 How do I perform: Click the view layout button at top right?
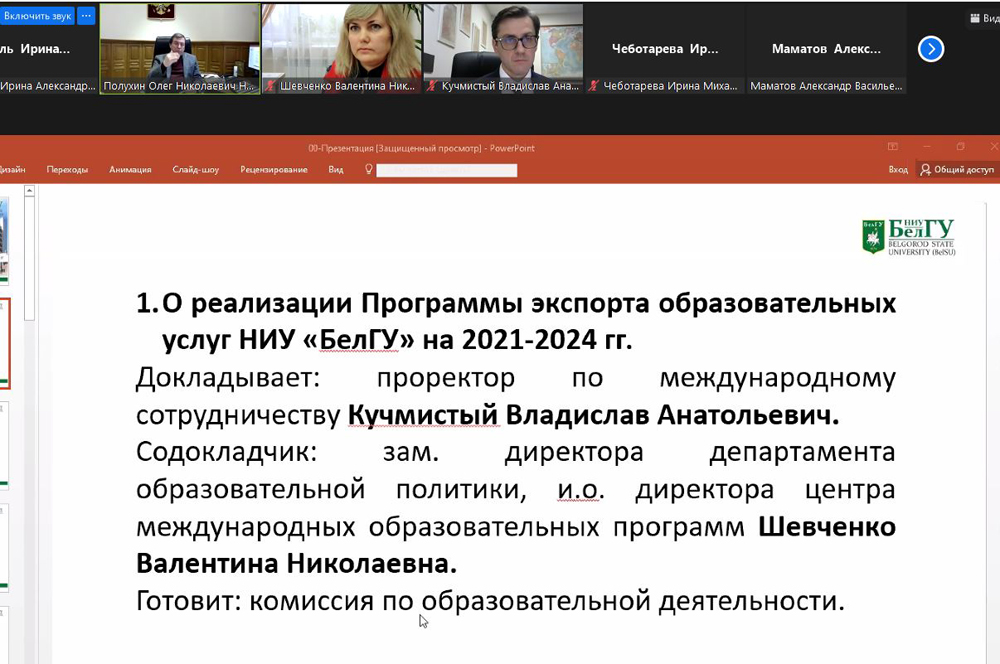point(981,18)
